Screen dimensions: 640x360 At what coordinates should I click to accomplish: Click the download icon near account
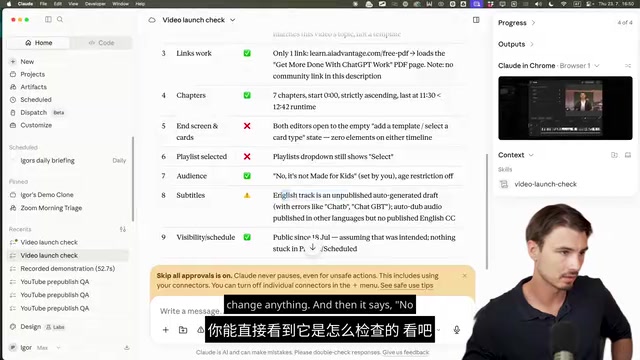point(127,347)
